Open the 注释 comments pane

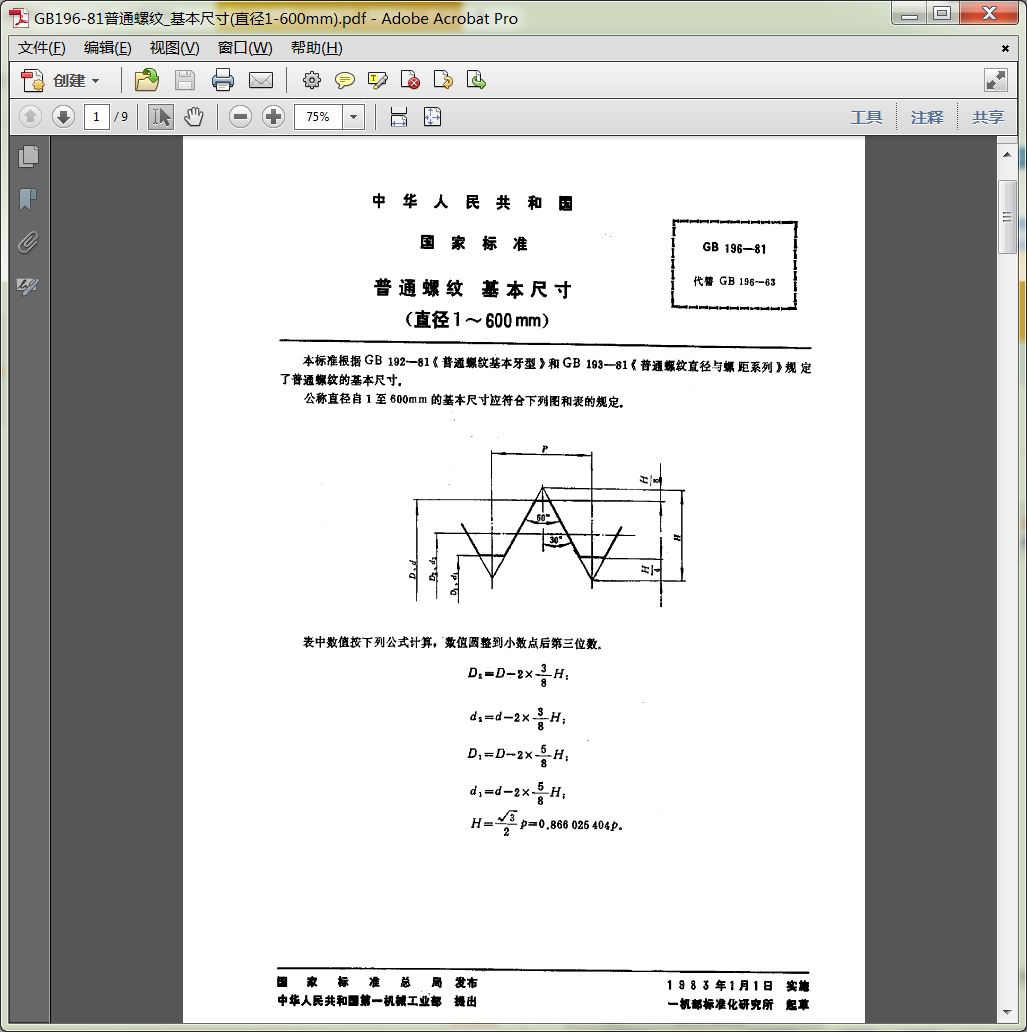(x=927, y=117)
